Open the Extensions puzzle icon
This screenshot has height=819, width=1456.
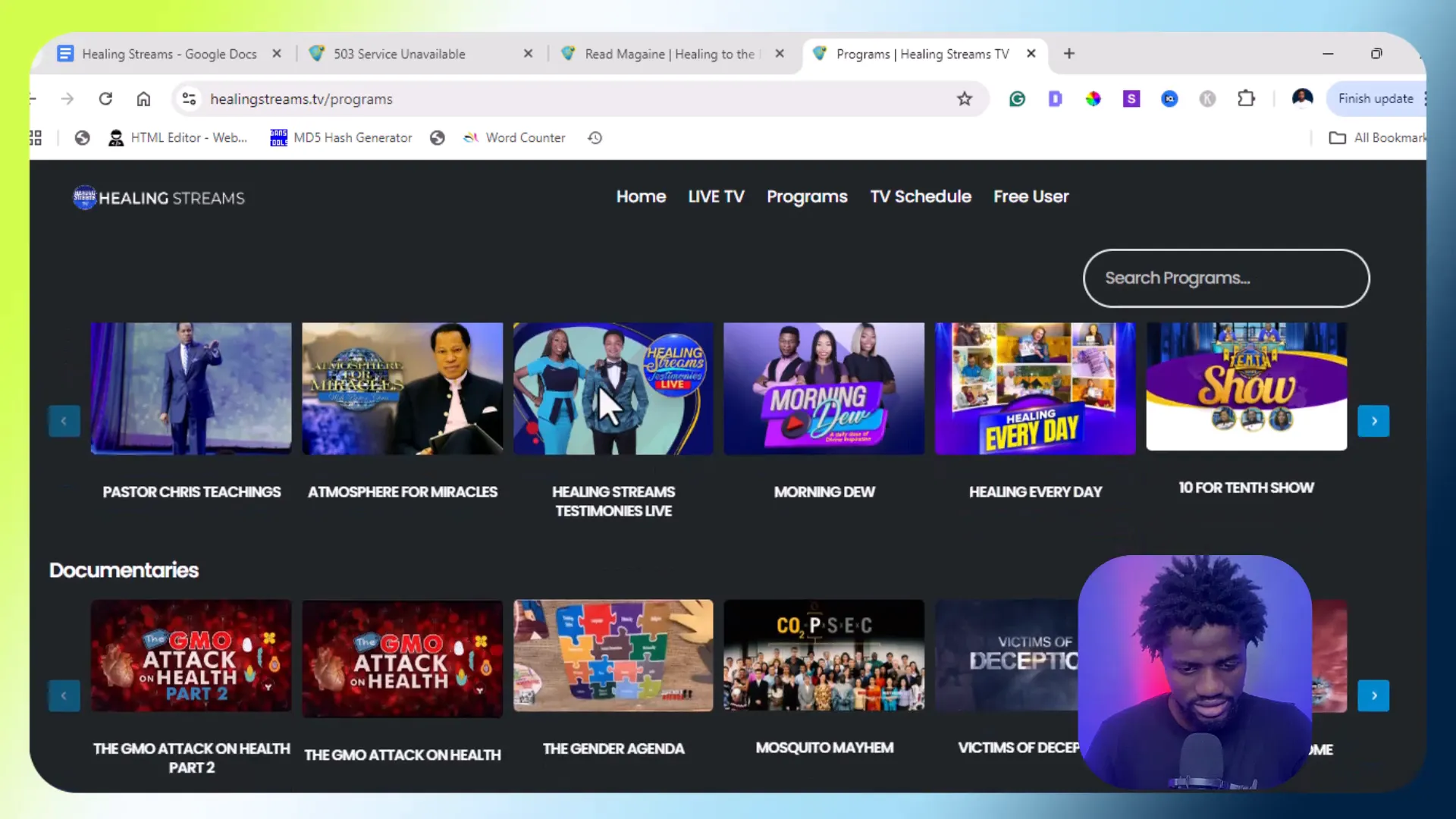(x=1246, y=99)
